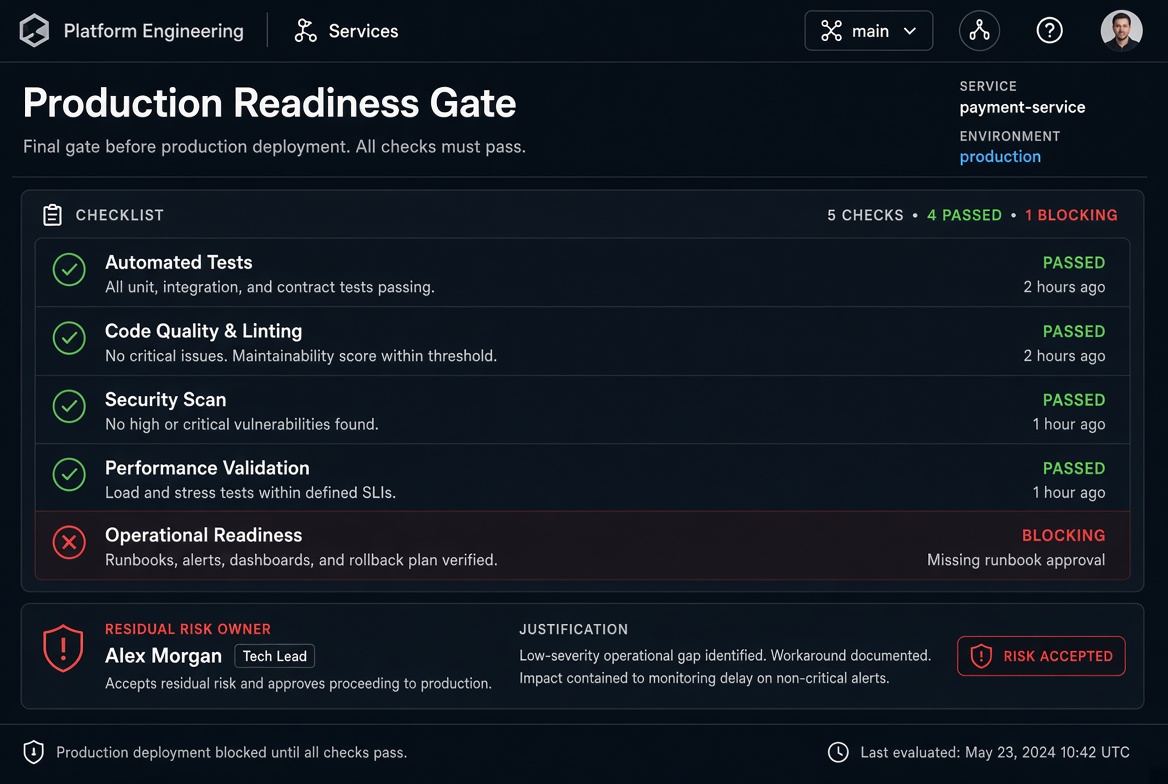Click the PASSED status for Performance Validation
Viewport: 1168px width, 784px height.
[x=1073, y=468]
